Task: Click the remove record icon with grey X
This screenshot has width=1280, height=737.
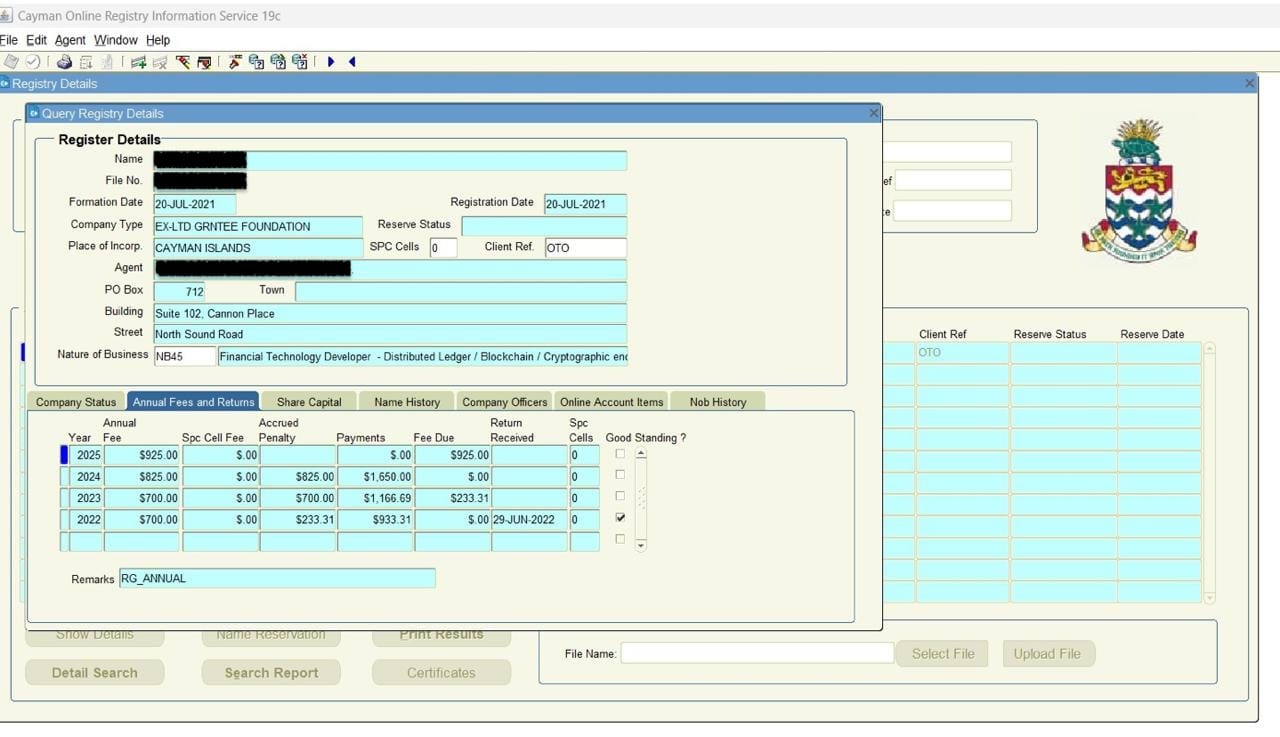Action: click(x=160, y=62)
